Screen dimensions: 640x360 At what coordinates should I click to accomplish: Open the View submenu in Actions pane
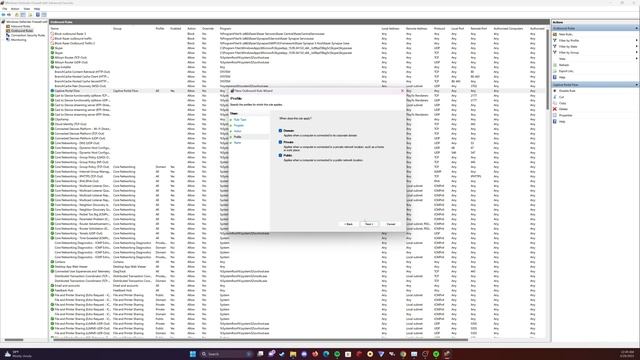(x=595, y=59)
